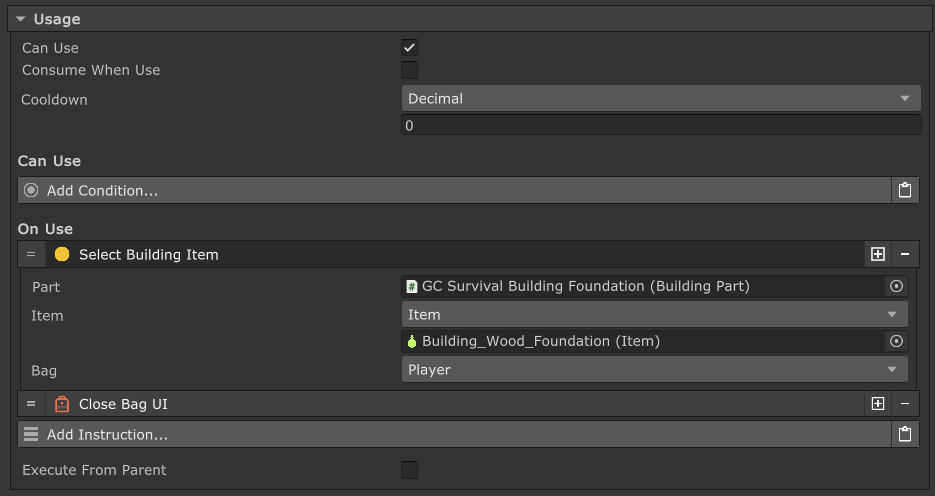Viewport: 935px width, 496px height.
Task: Add instruction after Select Building Item
Action: tap(877, 255)
